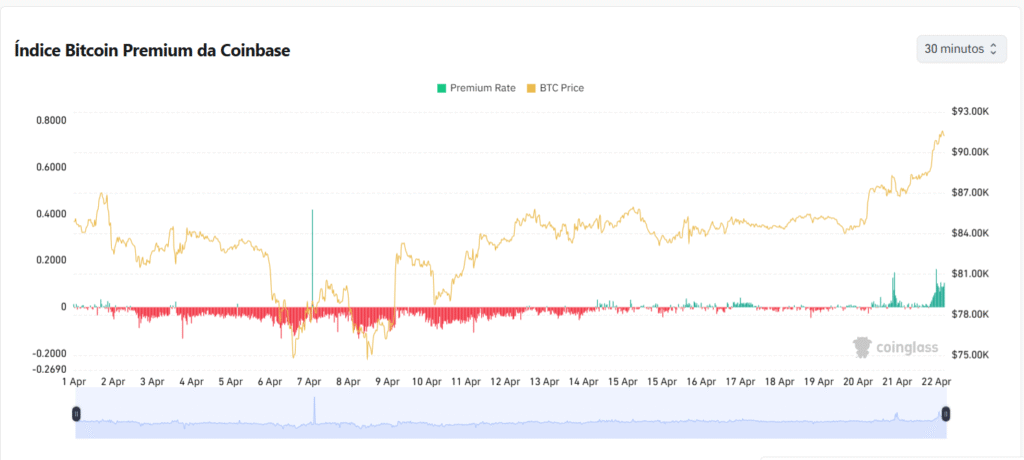This screenshot has width=1024, height=460.
Task: Click the 10 Apr axis label
Action: click(x=427, y=381)
